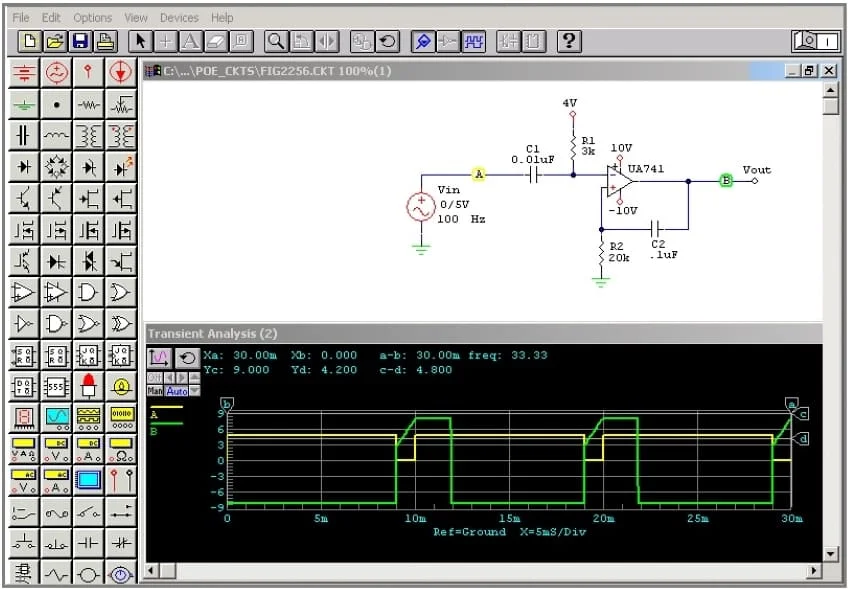Viewport: 850px width, 589px height.
Task: Click node probe A on the circuit
Action: (478, 174)
